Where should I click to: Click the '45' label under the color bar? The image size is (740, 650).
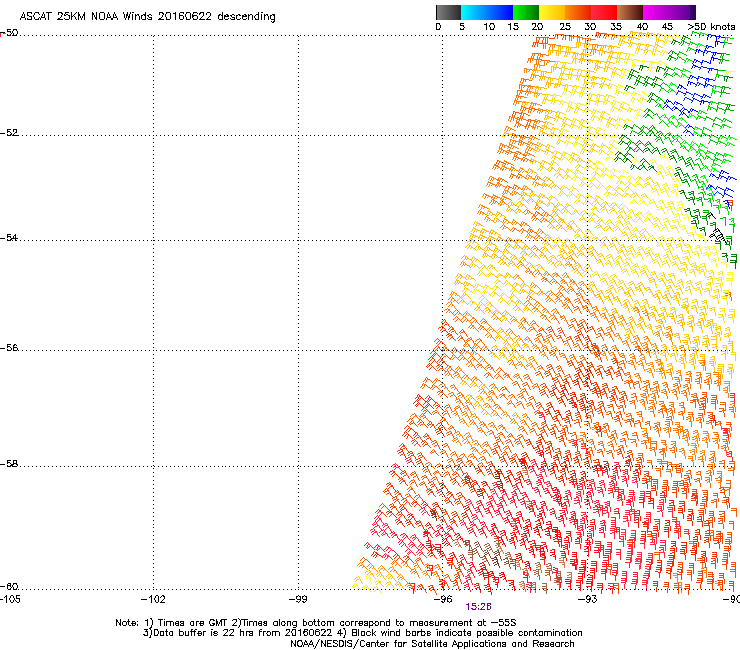[x=667, y=27]
